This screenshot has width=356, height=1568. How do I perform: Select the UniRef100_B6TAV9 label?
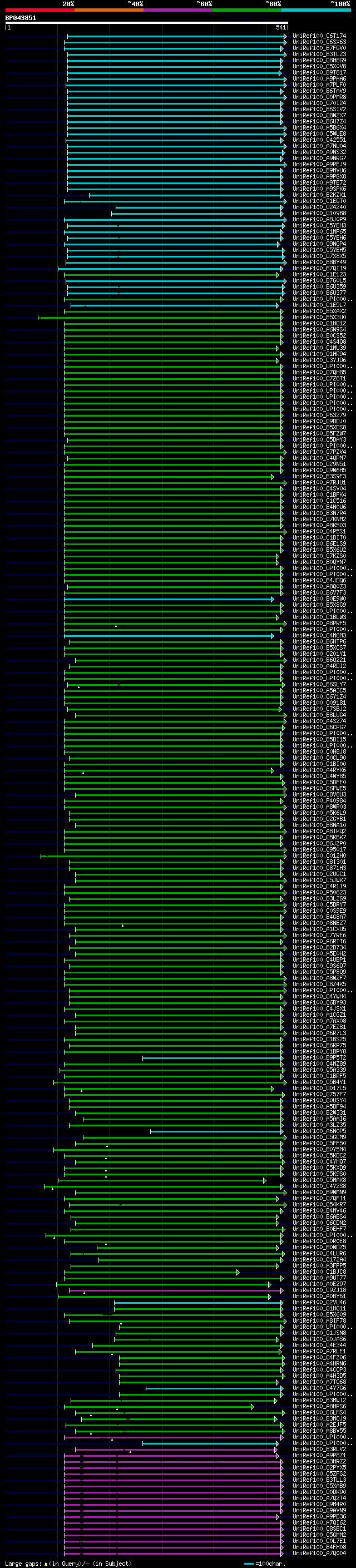pos(319,91)
